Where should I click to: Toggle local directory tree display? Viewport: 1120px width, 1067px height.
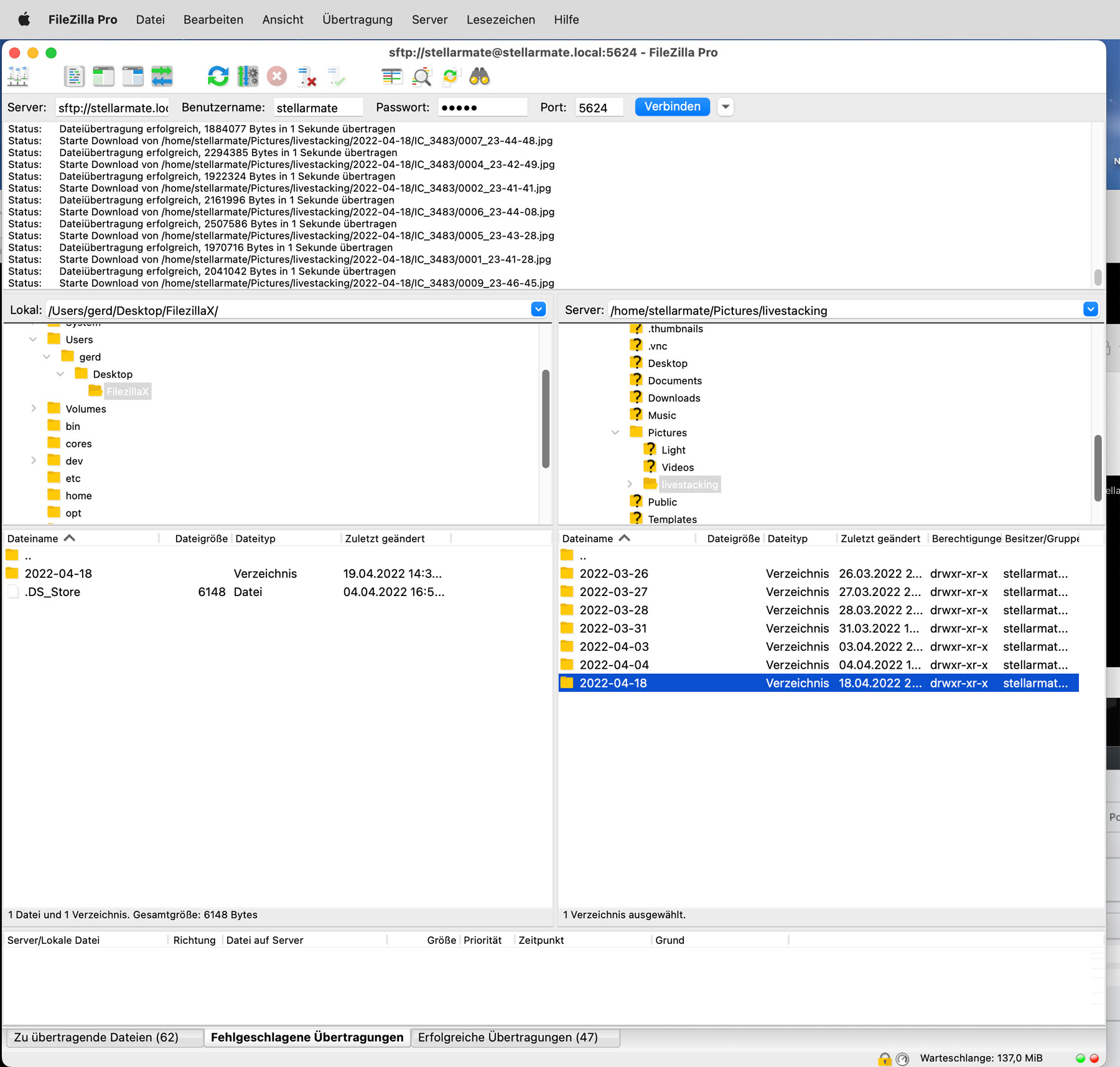click(103, 77)
